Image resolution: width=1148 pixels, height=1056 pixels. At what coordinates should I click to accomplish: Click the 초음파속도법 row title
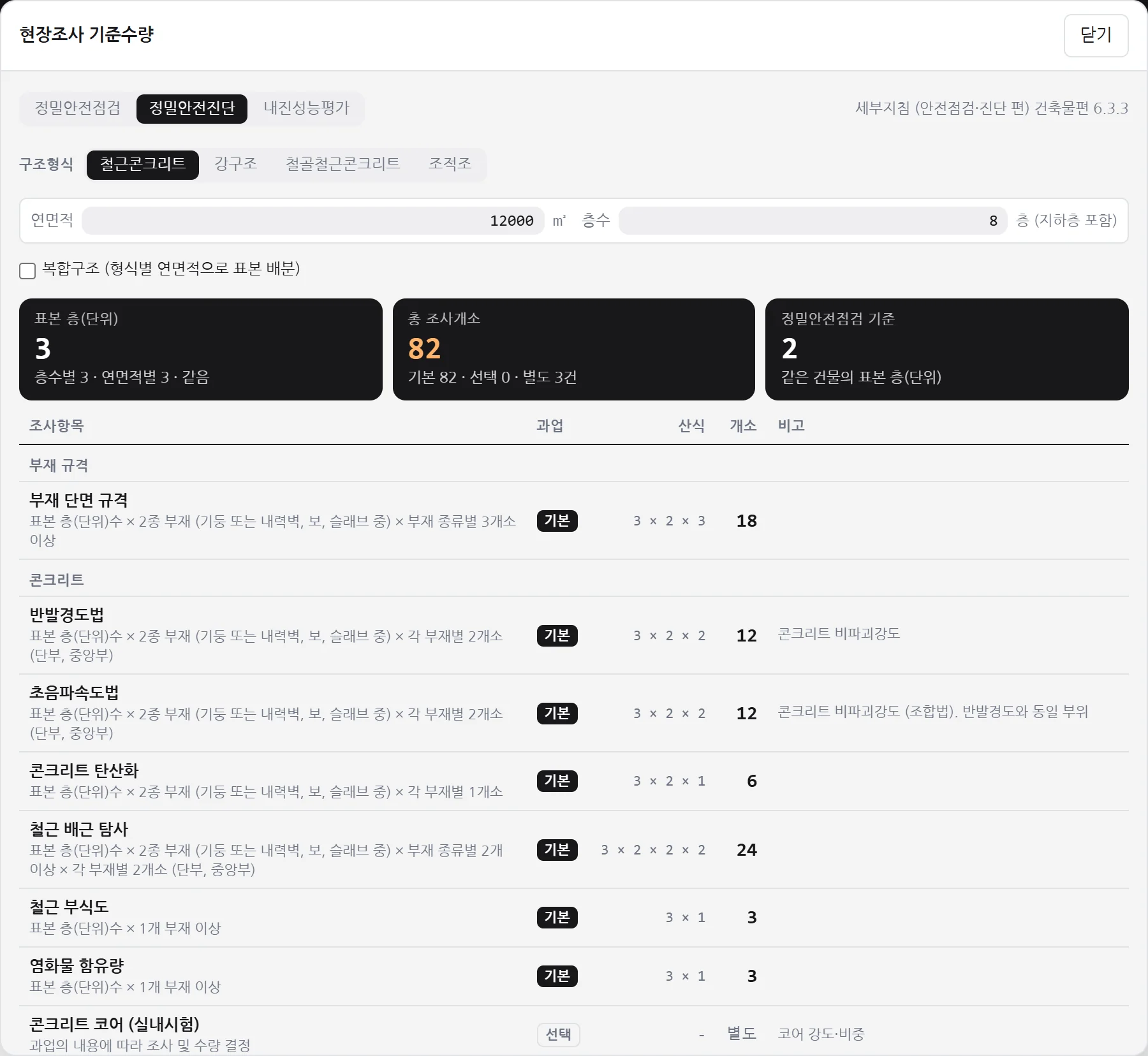[x=74, y=693]
